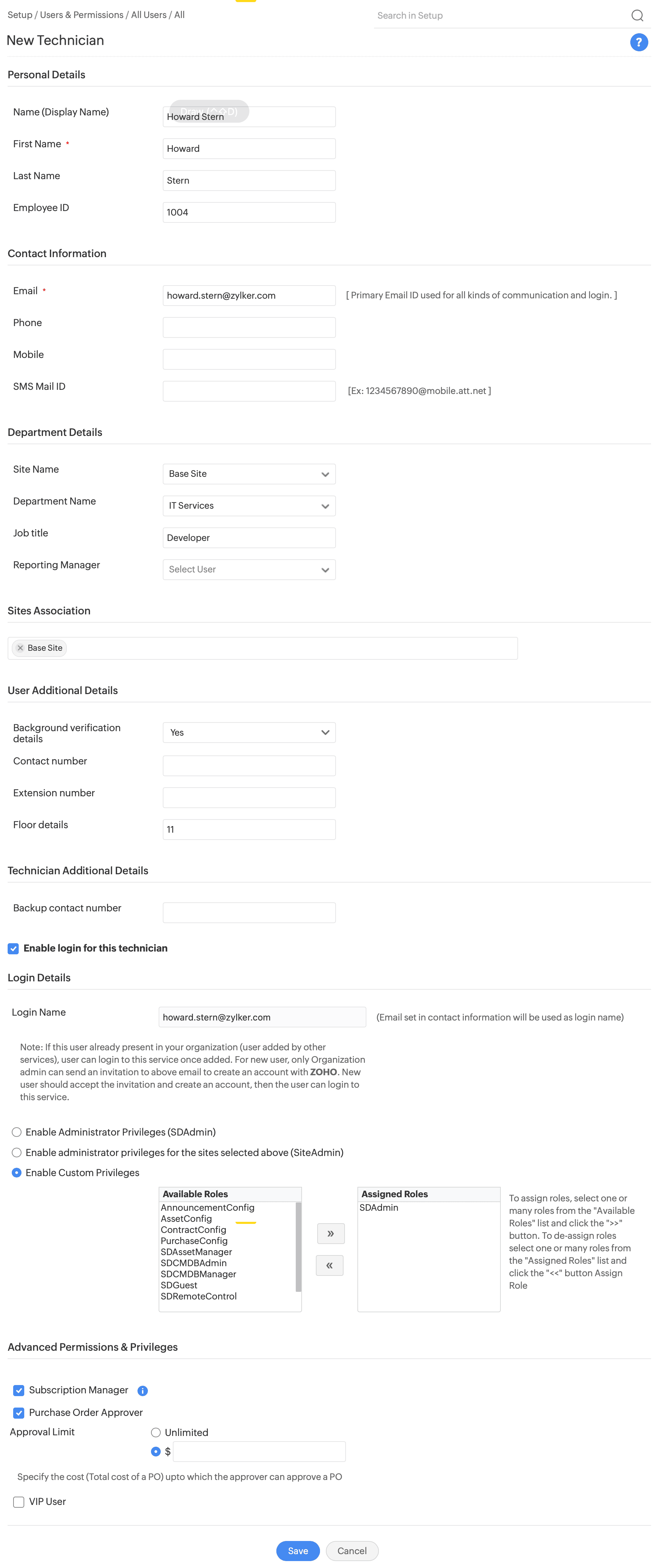The height and width of the screenshot is (1568, 658).
Task: Select Enable Administrator Privileges (SDAdmin) radio
Action: tap(17, 1132)
